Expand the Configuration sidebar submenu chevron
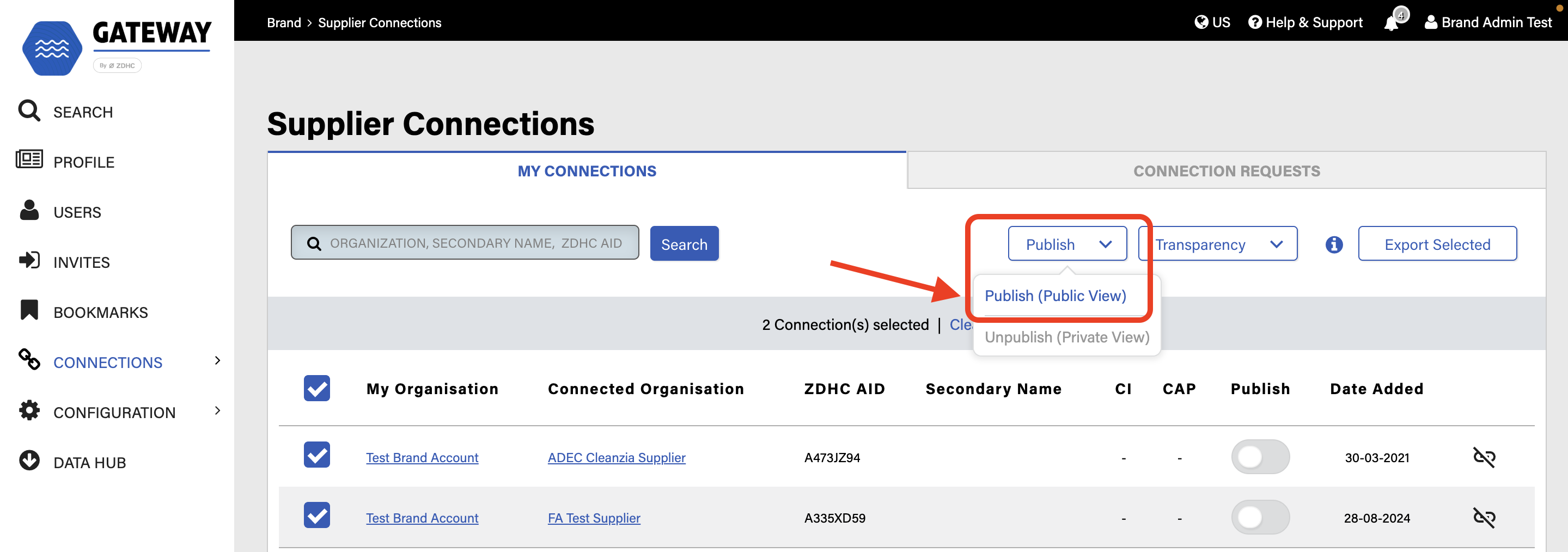The image size is (1568, 552). 218,412
